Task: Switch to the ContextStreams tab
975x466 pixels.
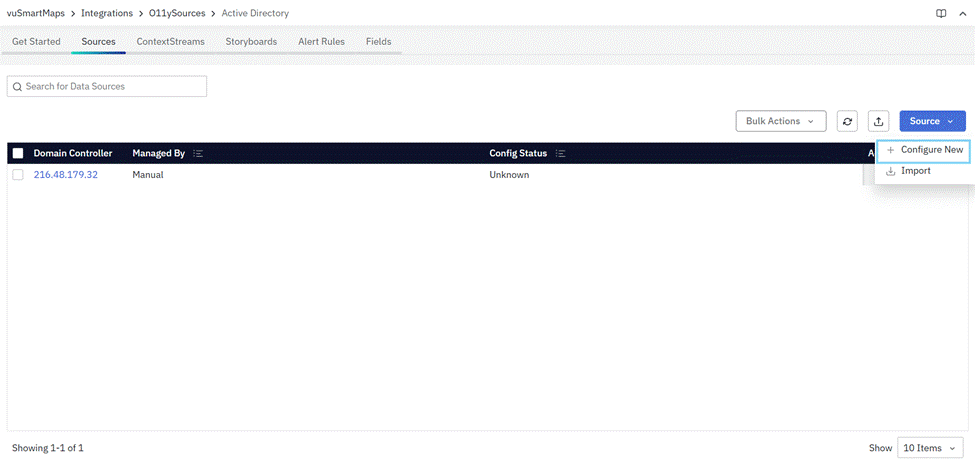Action: tap(170, 42)
